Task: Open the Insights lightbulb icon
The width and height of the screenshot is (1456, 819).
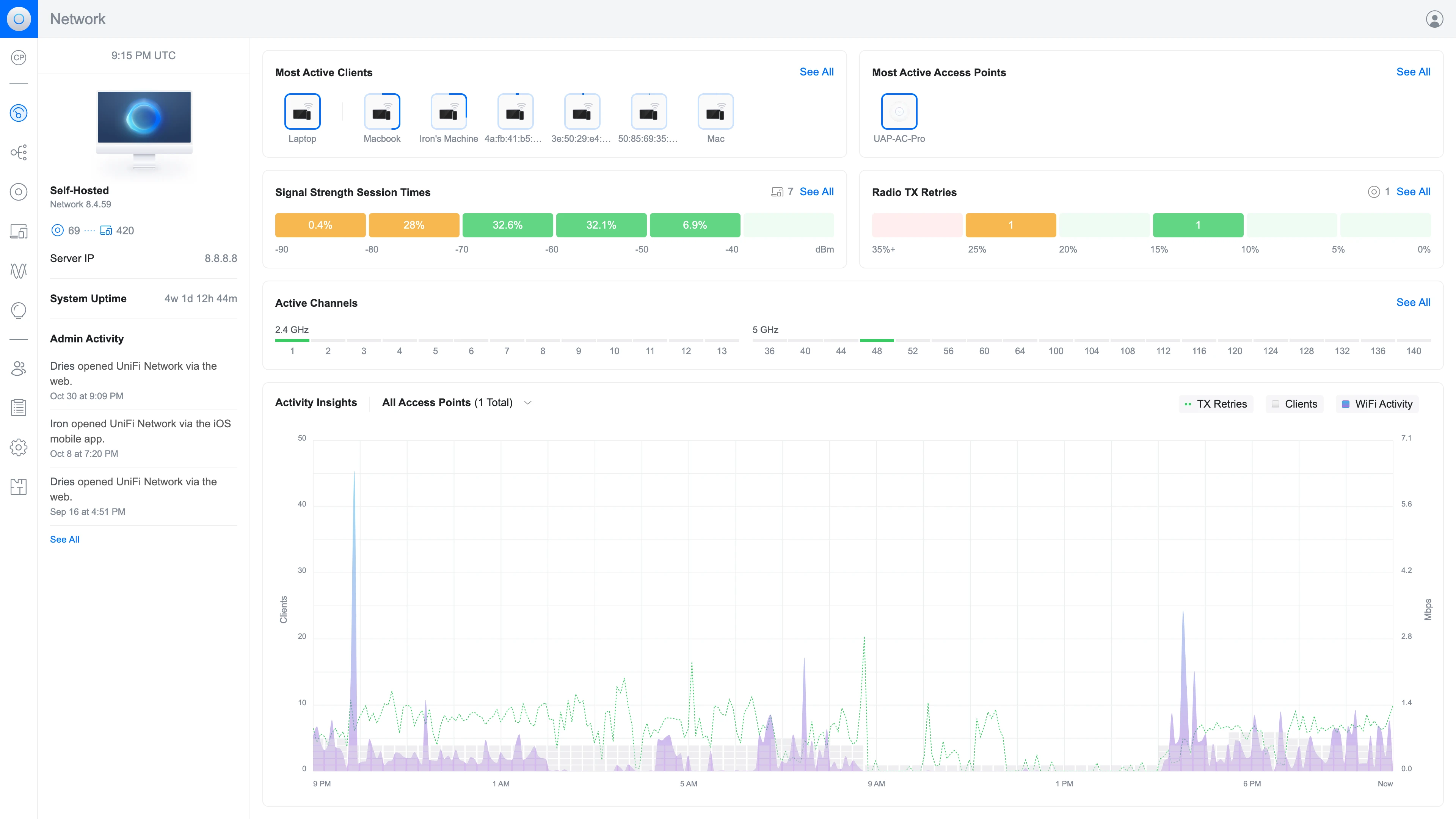Action: click(19, 310)
